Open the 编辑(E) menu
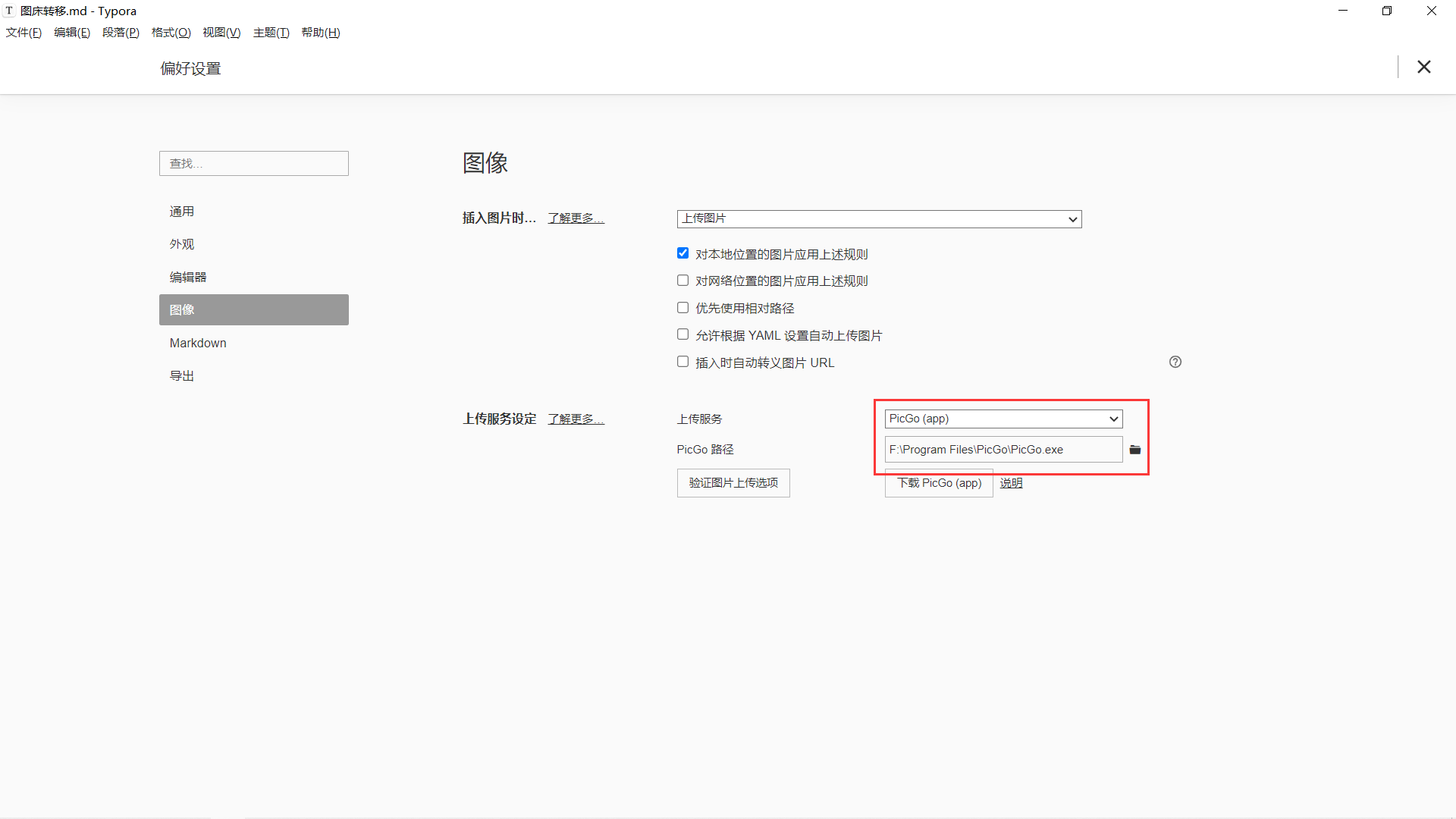 [72, 33]
